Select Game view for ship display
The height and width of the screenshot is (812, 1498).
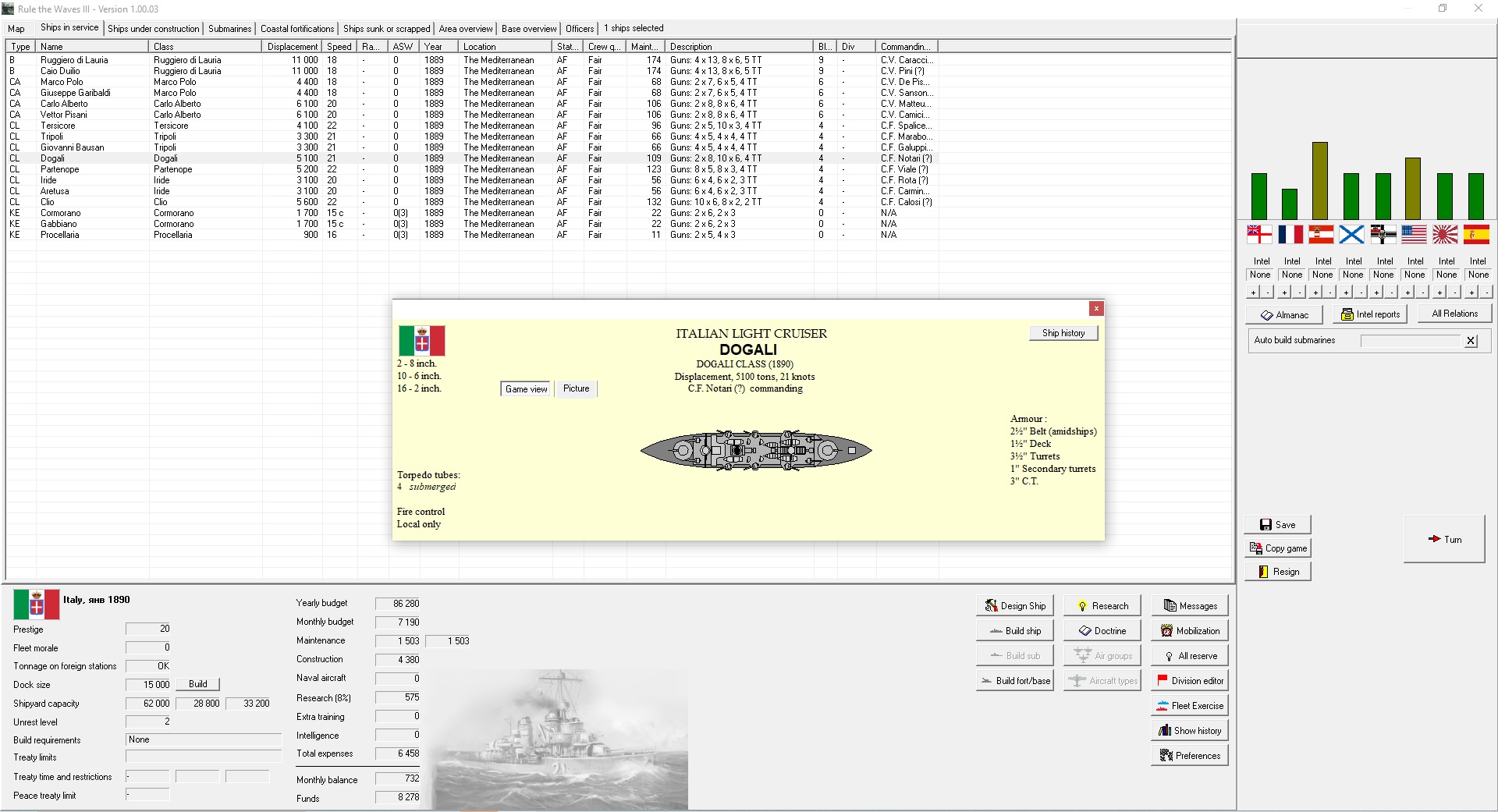(x=526, y=389)
